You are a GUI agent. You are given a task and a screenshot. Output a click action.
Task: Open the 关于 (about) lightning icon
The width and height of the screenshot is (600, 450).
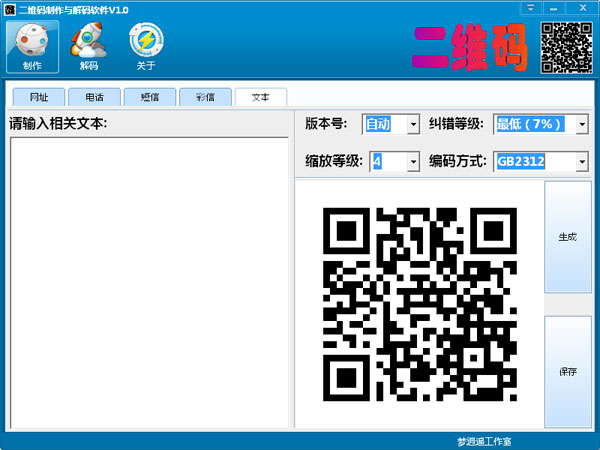146,47
